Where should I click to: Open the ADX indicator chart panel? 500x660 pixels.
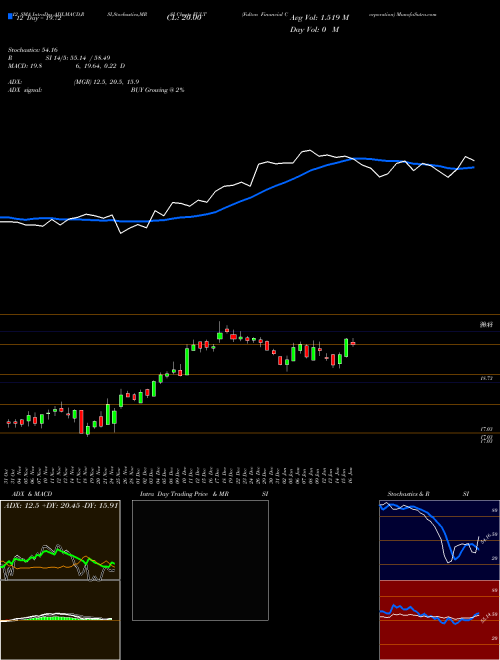(60, 540)
